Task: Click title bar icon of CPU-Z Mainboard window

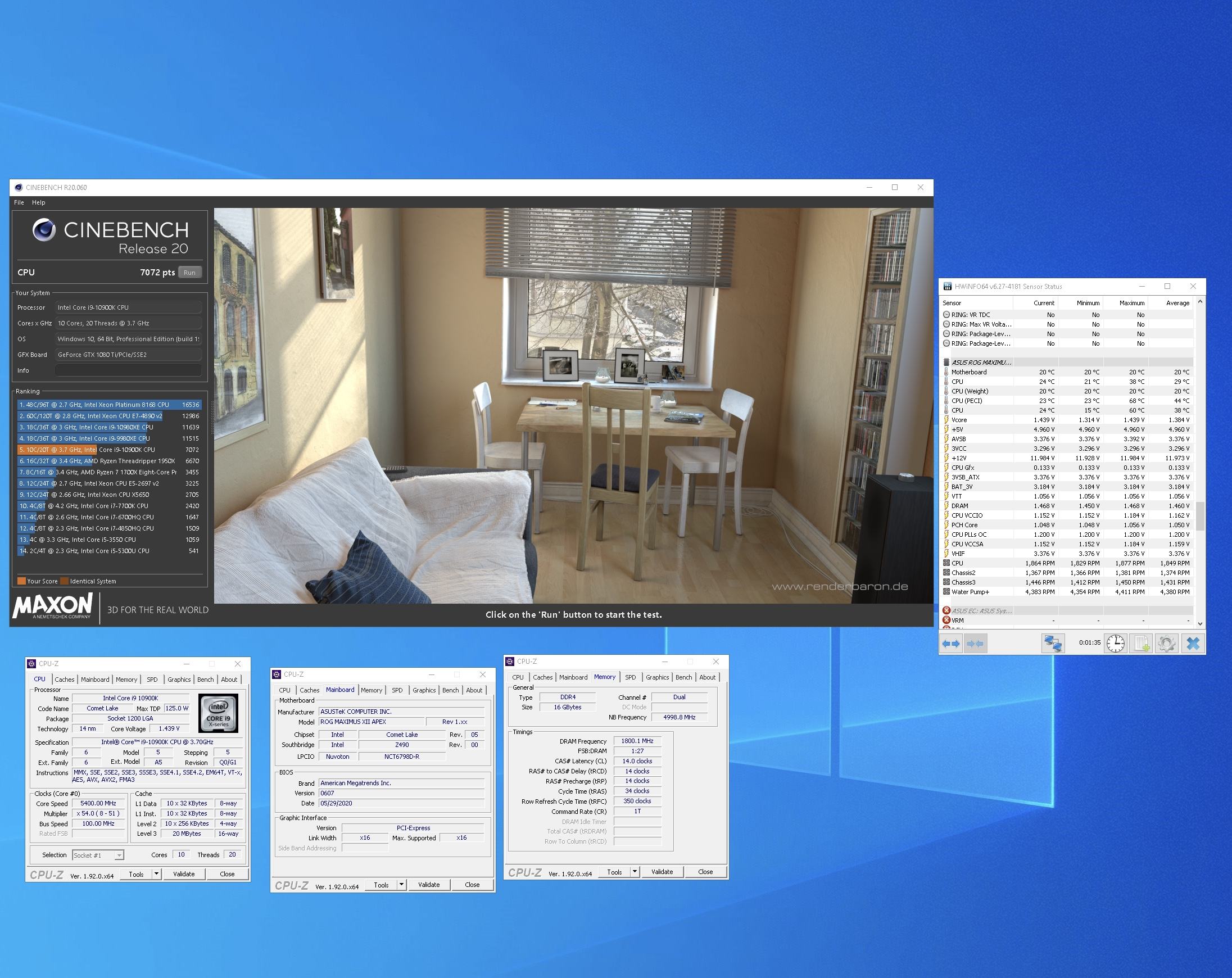Action: [277, 674]
